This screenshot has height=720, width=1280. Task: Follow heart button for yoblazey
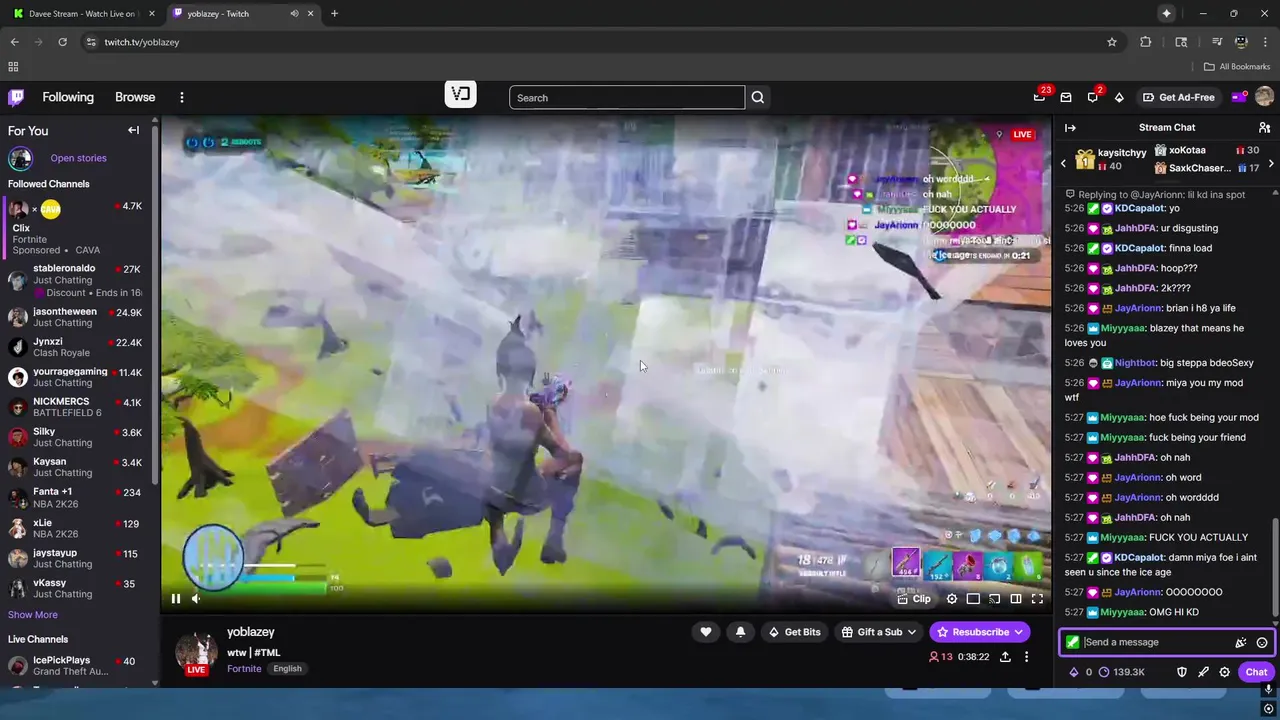[706, 632]
